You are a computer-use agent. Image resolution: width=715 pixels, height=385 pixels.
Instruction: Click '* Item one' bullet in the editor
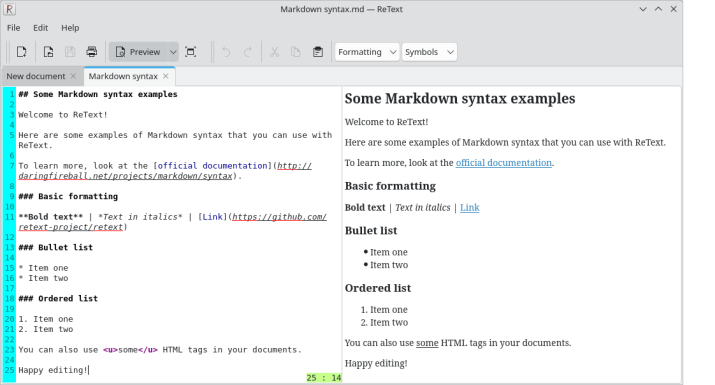pyautogui.click(x=43, y=268)
